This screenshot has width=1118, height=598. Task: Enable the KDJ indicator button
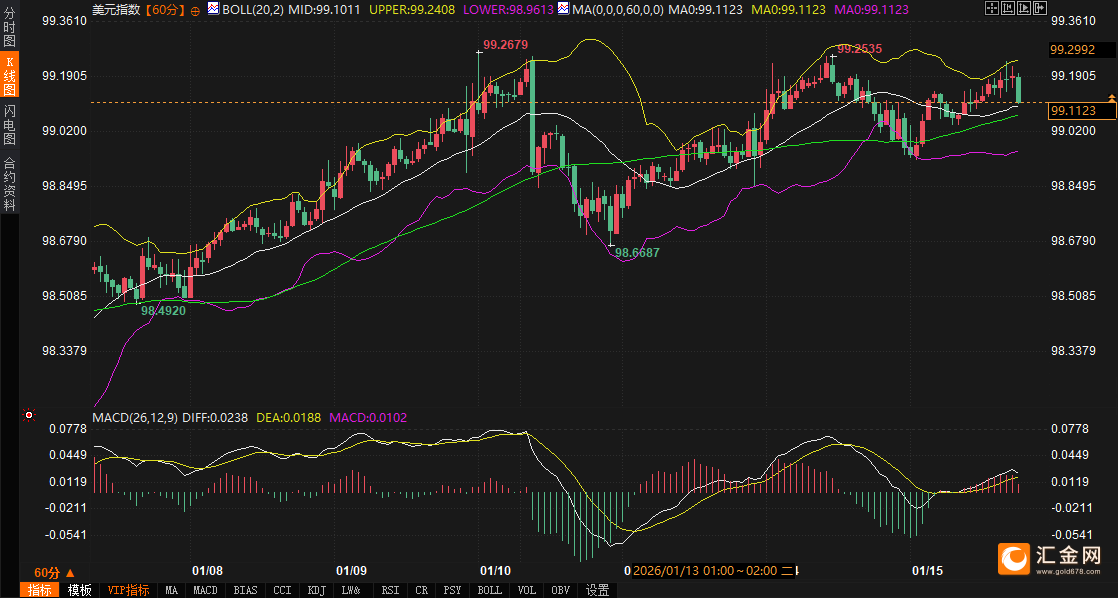tap(316, 590)
